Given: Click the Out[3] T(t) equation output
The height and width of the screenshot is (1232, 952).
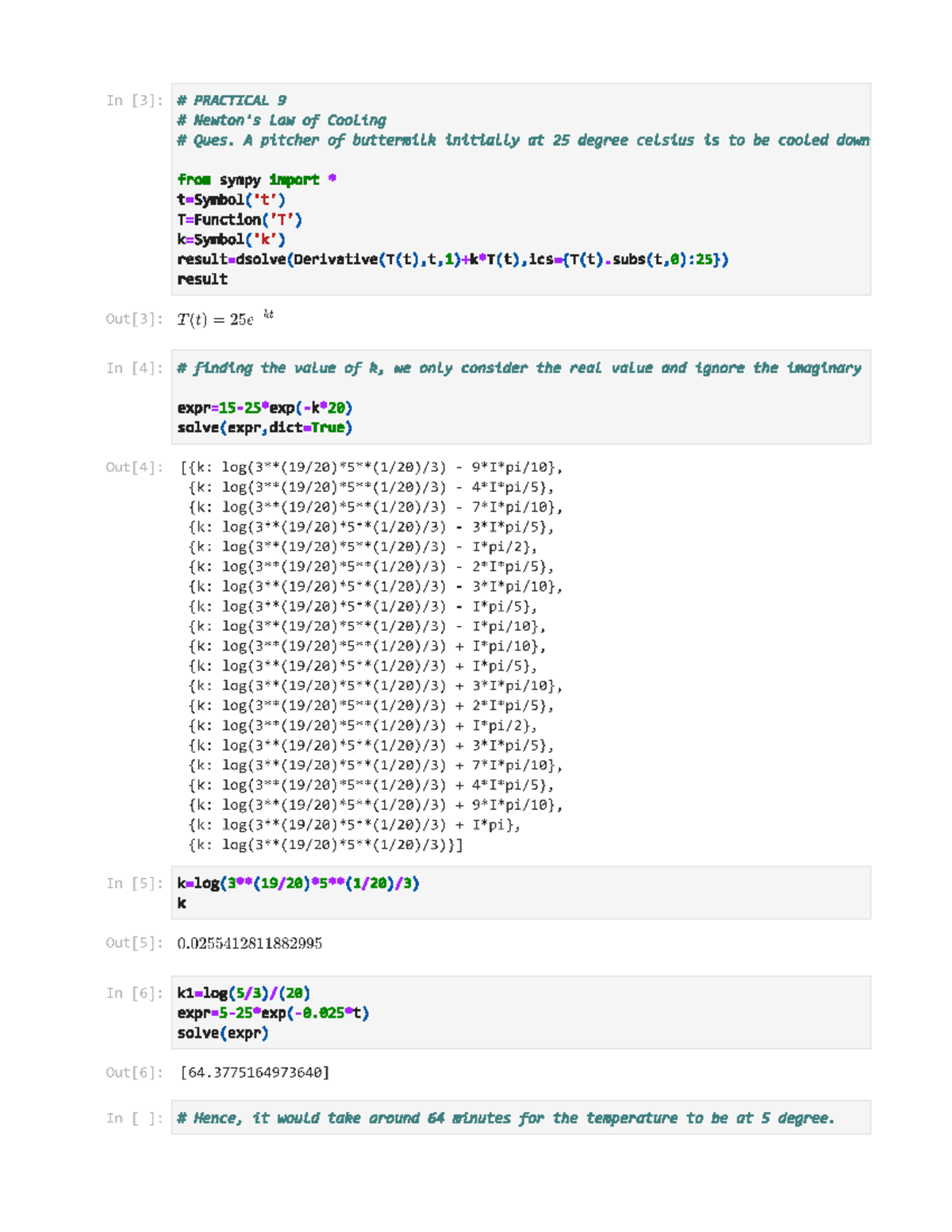Looking at the screenshot, I should [x=225, y=319].
